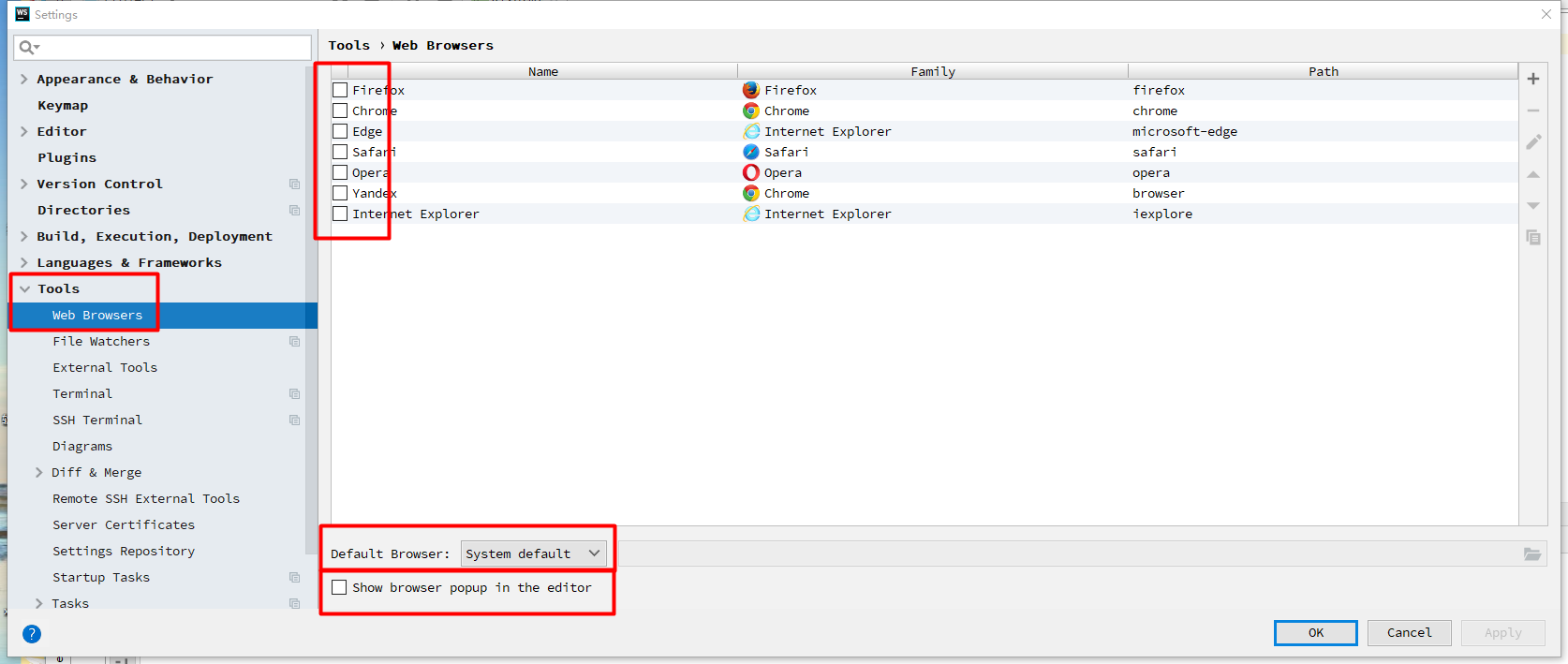Click the Add browser plus icon
This screenshot has height=664, width=1568.
pos(1533,79)
